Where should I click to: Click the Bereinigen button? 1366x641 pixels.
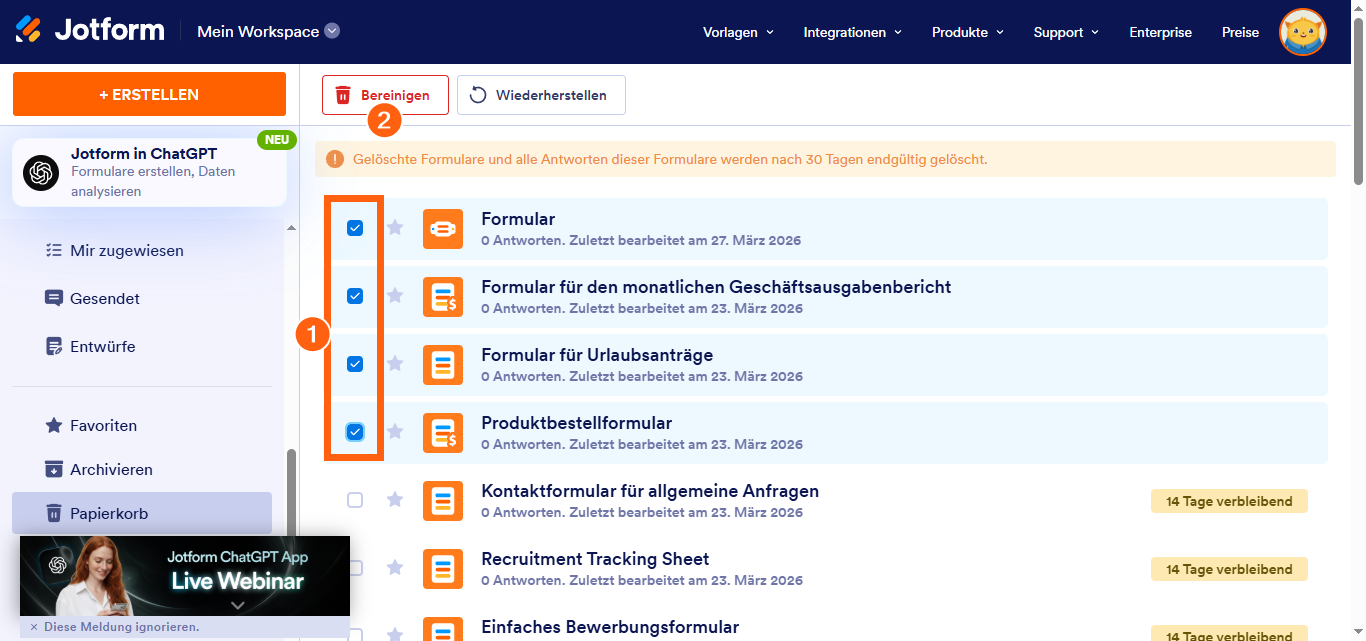pos(384,94)
